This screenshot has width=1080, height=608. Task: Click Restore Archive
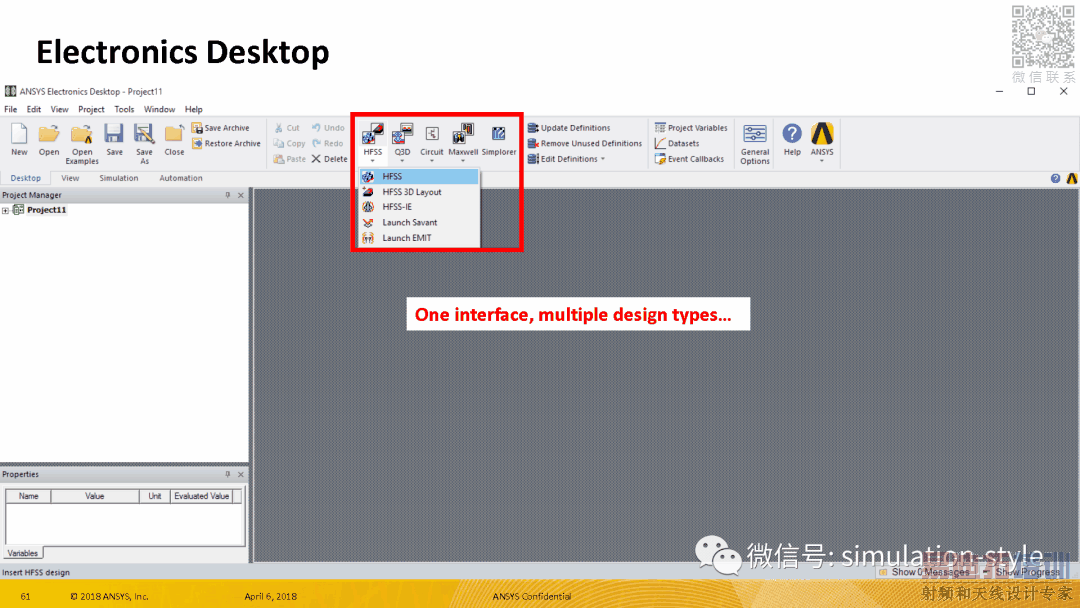pos(226,143)
